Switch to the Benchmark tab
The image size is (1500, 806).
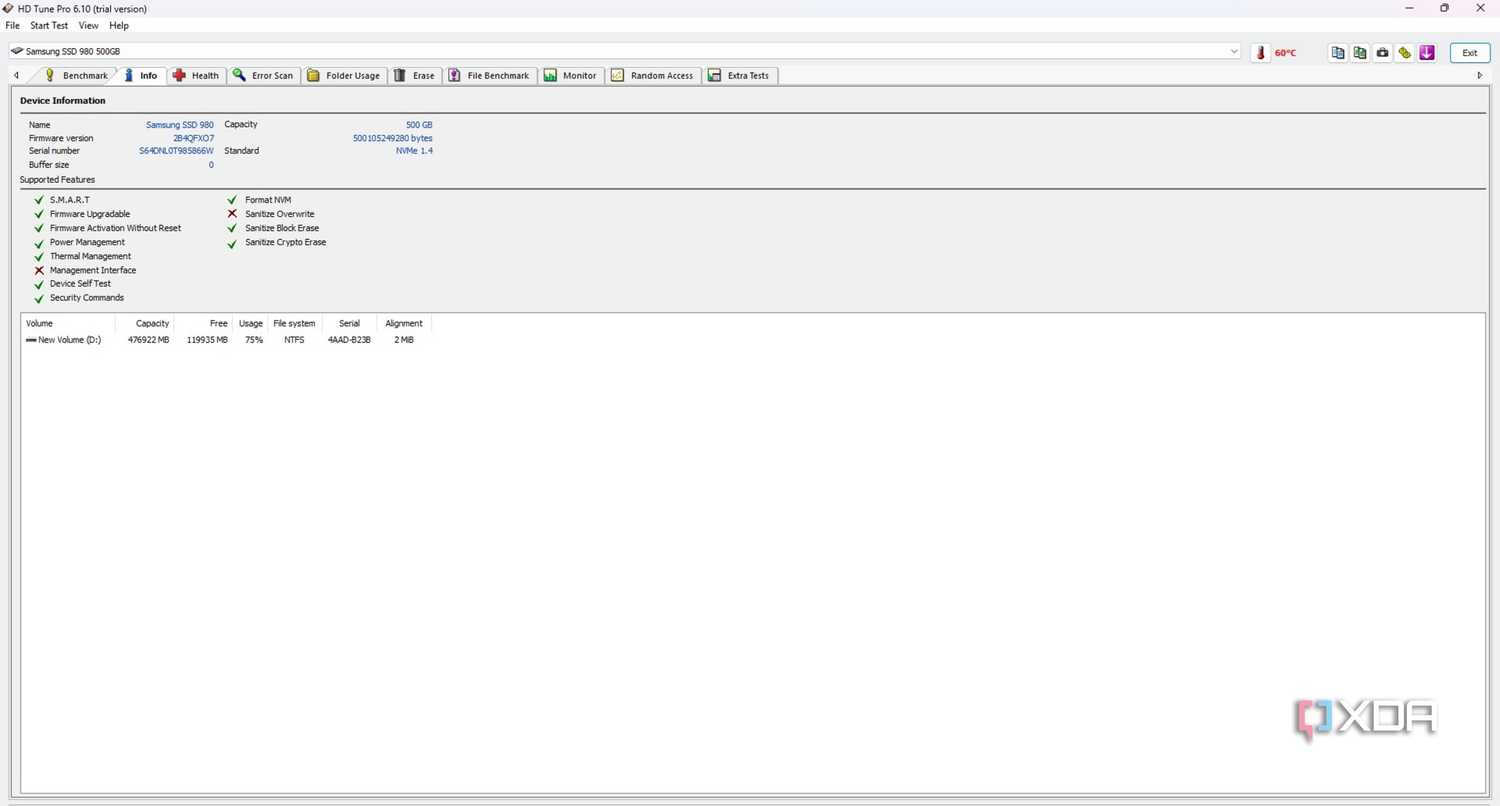coord(76,75)
